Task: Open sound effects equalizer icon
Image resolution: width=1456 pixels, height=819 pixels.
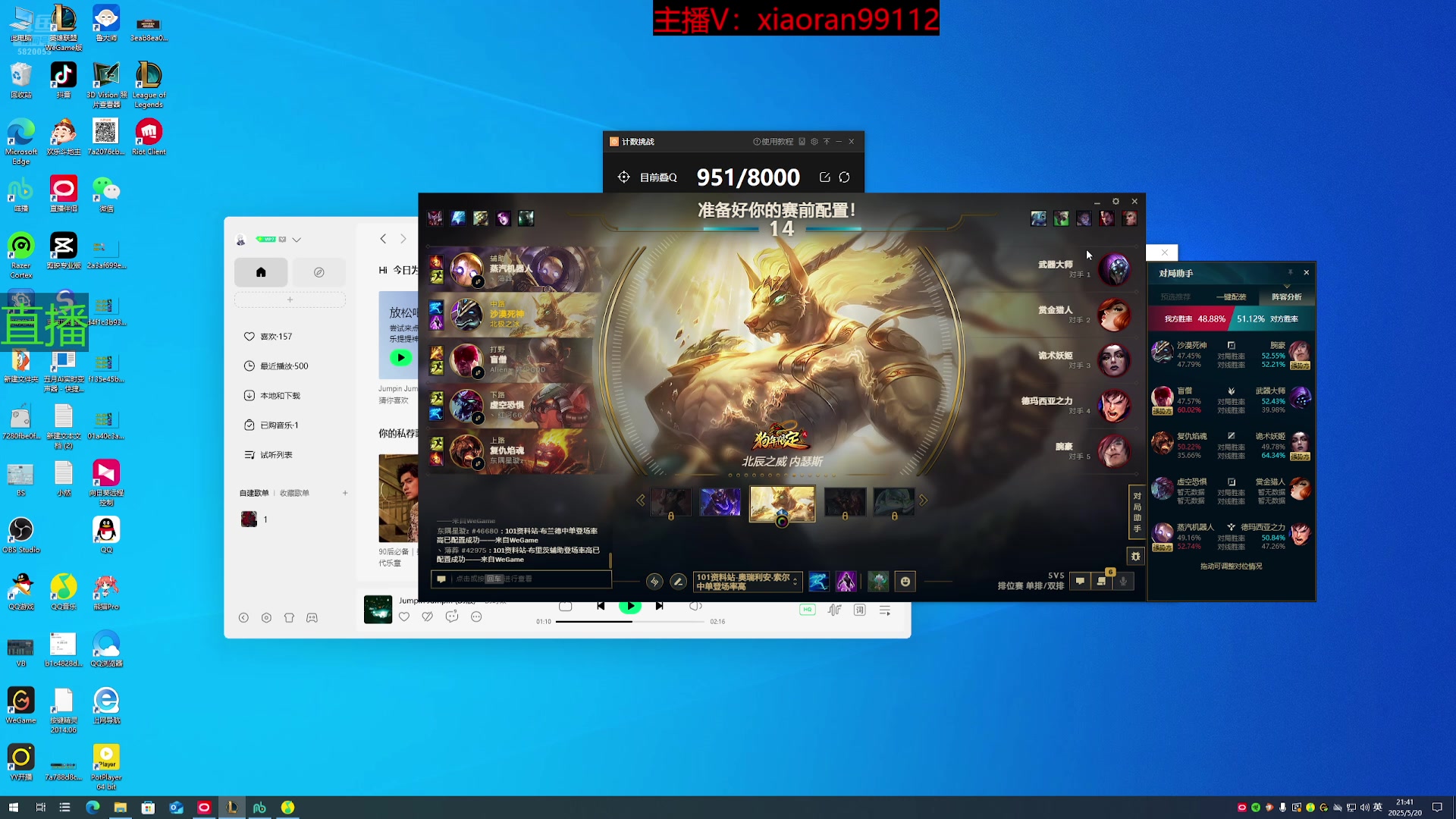Action: coord(834,610)
